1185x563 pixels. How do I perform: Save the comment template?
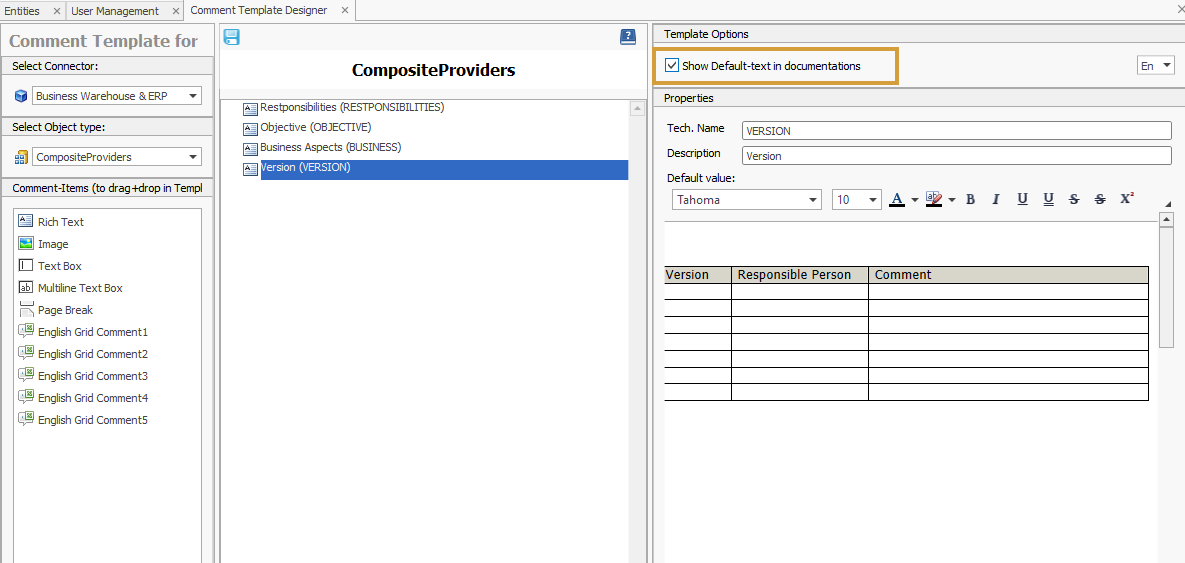231,37
